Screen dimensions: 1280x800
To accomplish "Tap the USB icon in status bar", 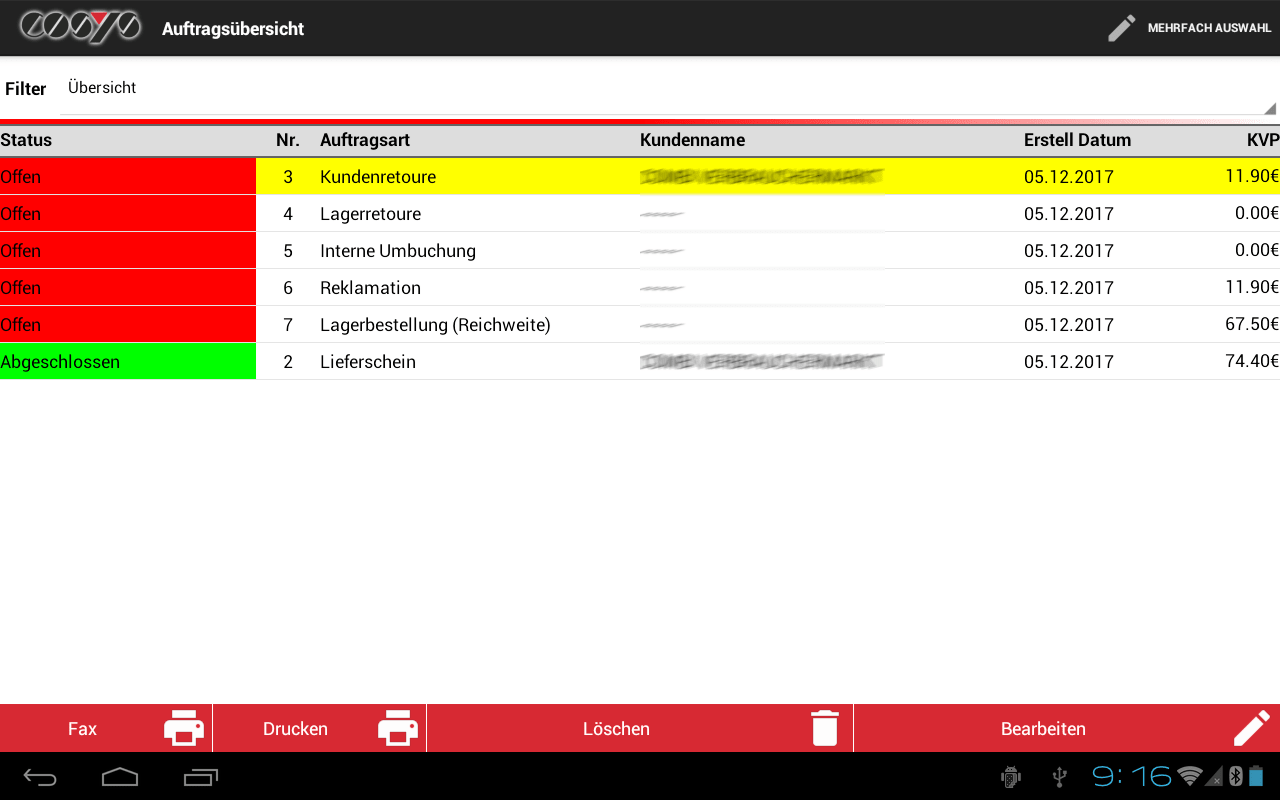I will point(1061,776).
